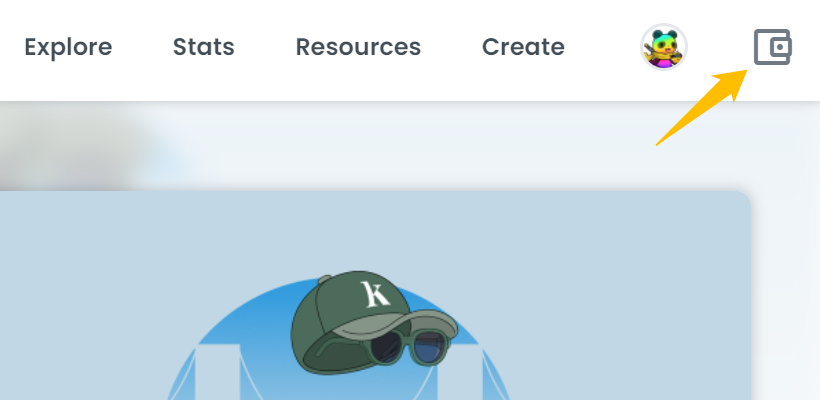Open the green cap NFT card image

pos(375,295)
